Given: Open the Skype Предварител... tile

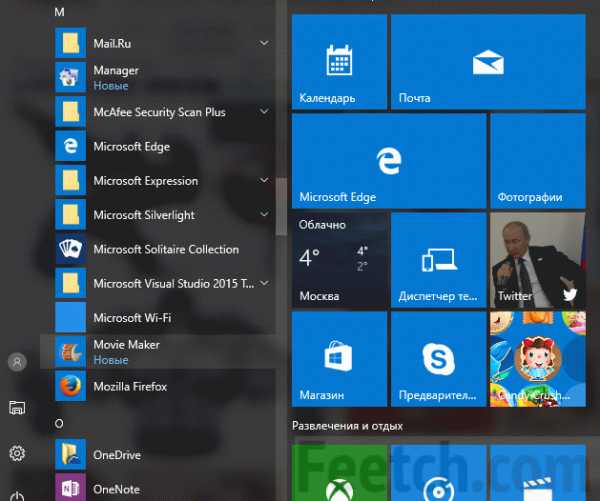Looking at the screenshot, I should click(439, 359).
